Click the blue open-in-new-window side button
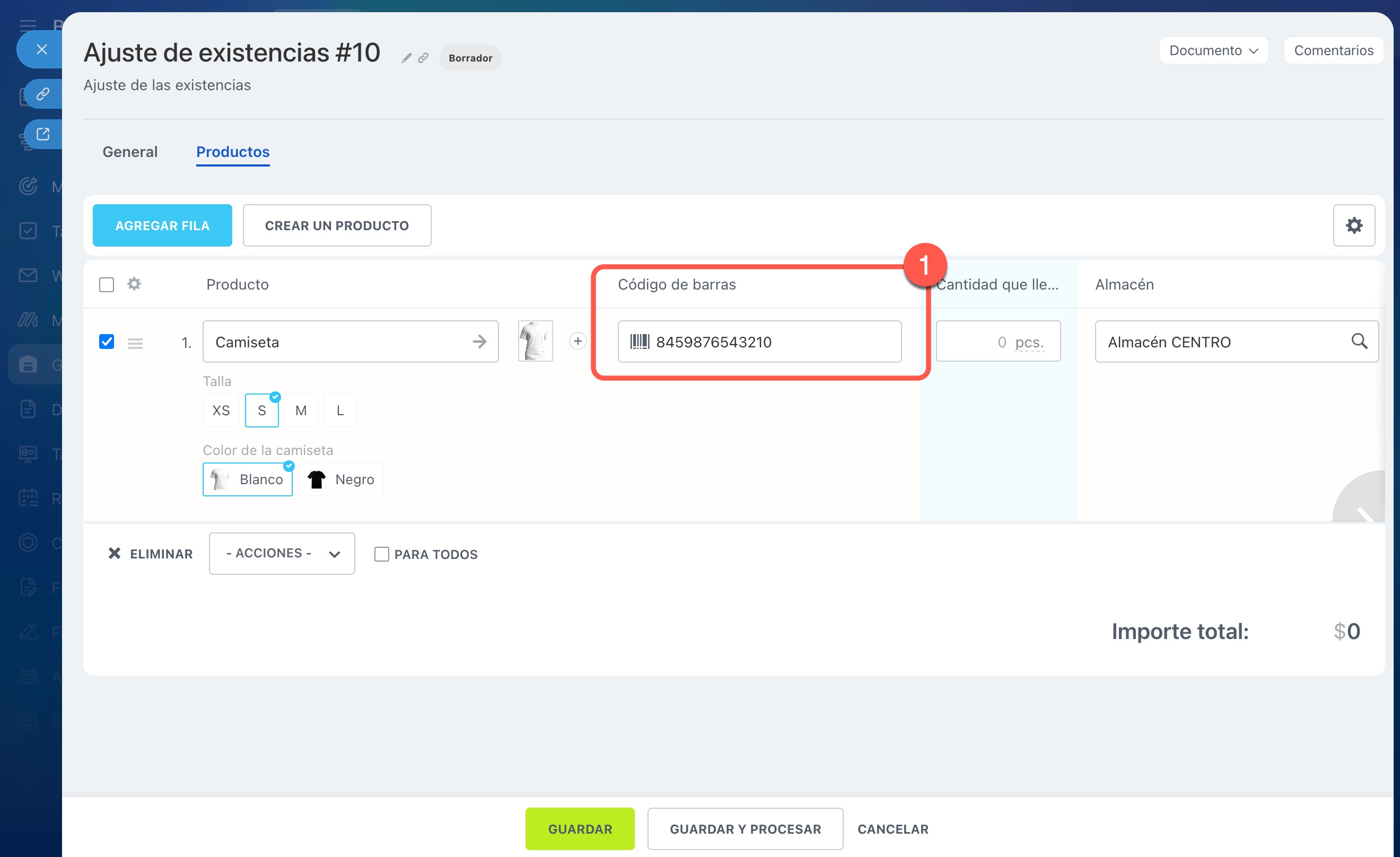Screen dimensions: 1400x857 (x=43, y=134)
